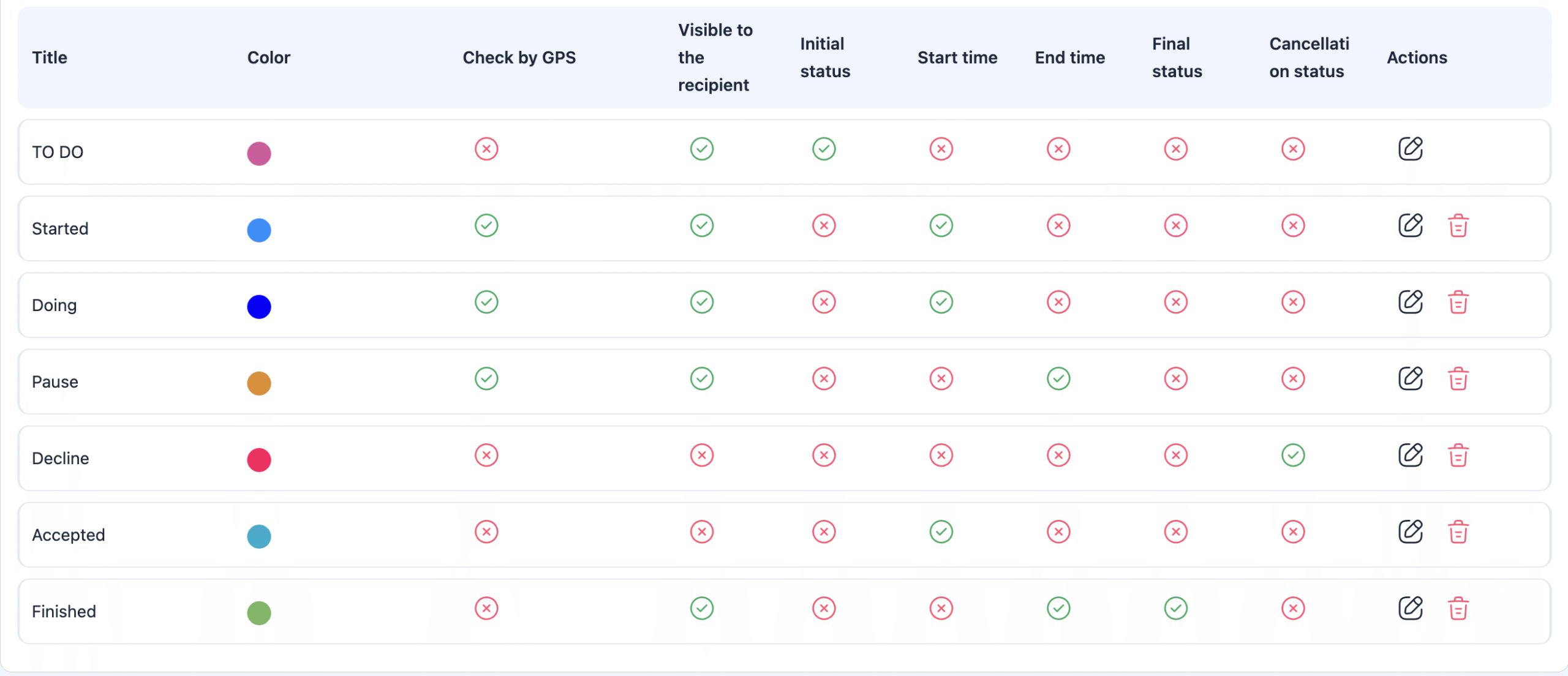Edit the Decline status

pos(1410,455)
